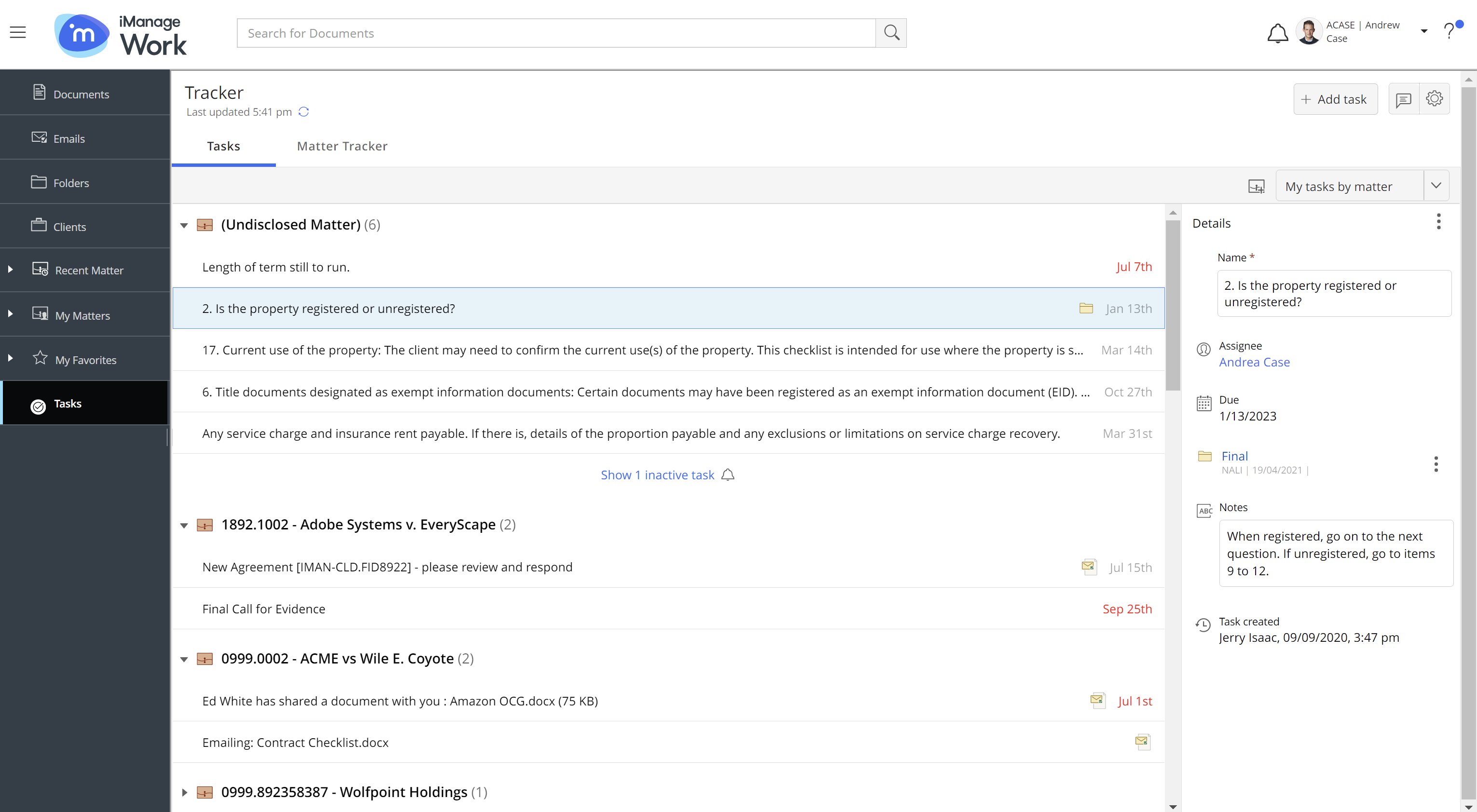Open the Tracker settings gear
The height and width of the screenshot is (812, 1477).
(1434, 99)
